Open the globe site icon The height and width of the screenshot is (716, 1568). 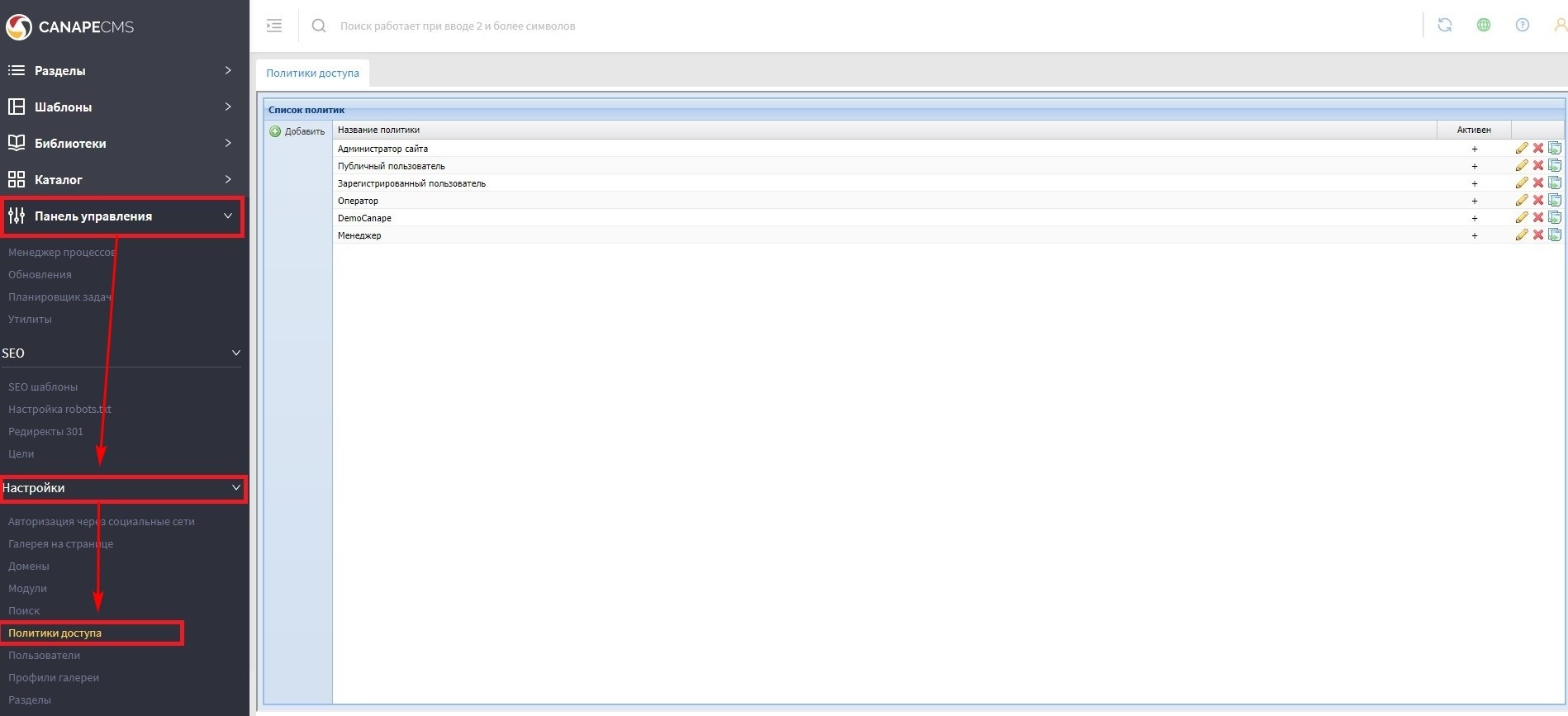(1483, 26)
